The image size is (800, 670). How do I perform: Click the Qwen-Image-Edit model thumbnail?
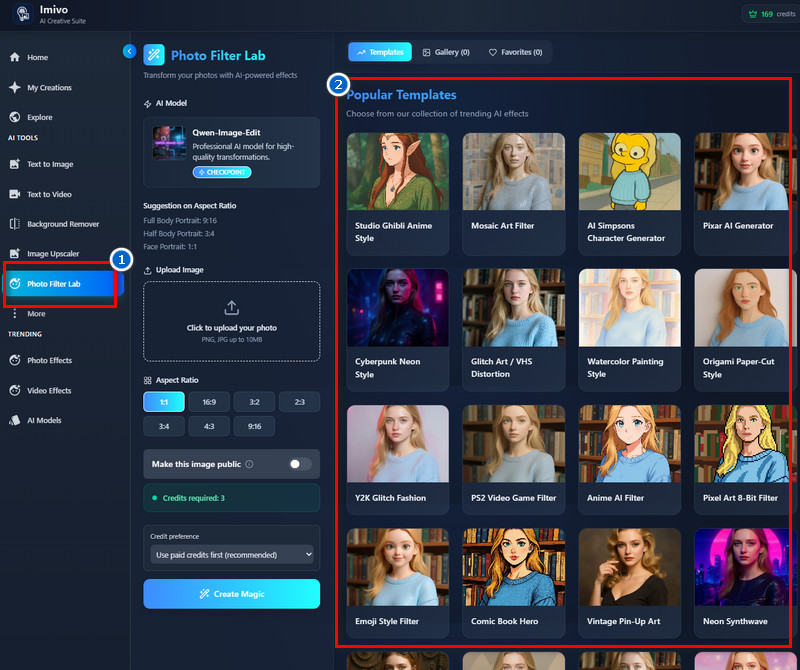169,143
